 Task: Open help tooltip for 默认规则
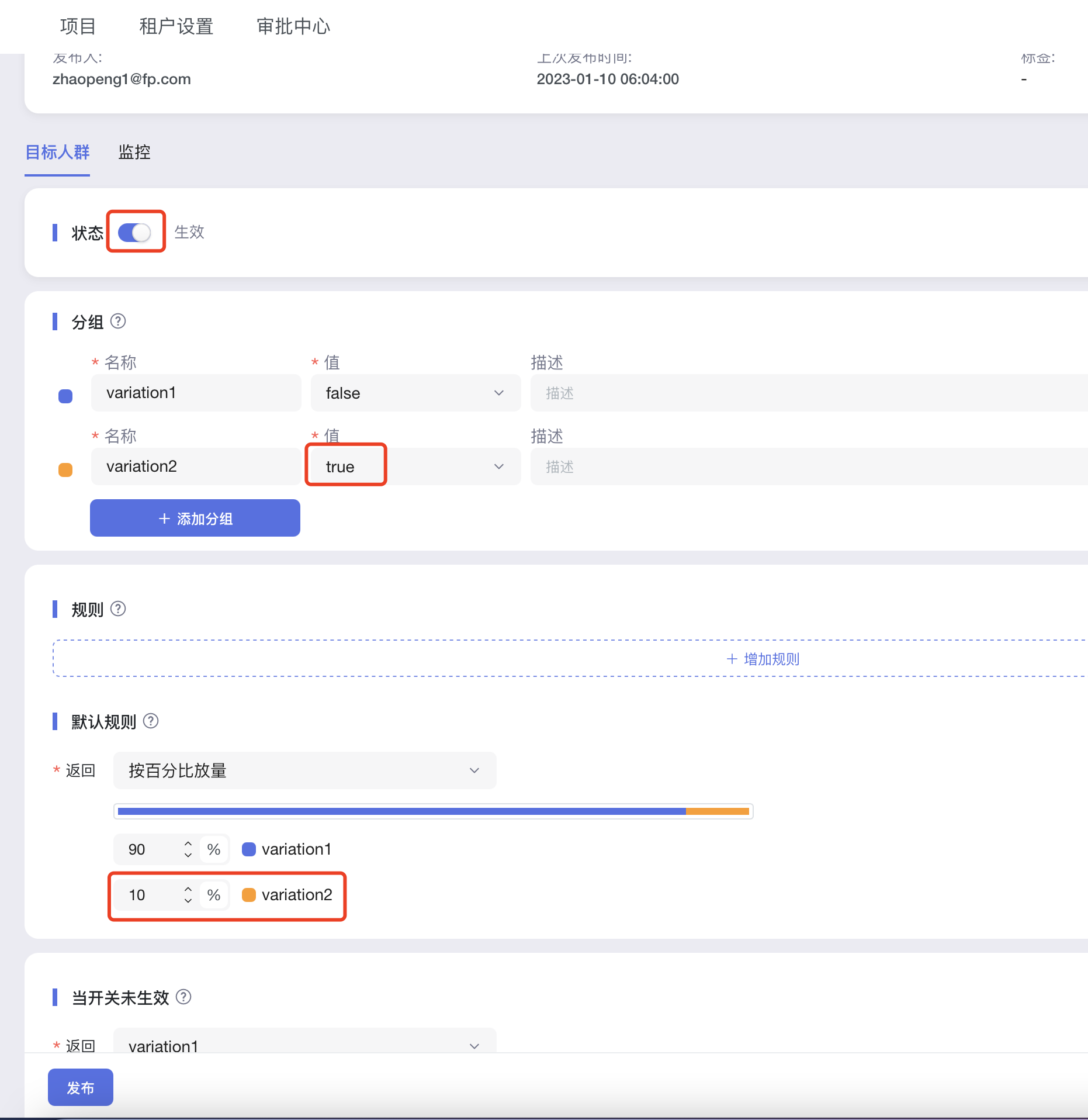[151, 721]
